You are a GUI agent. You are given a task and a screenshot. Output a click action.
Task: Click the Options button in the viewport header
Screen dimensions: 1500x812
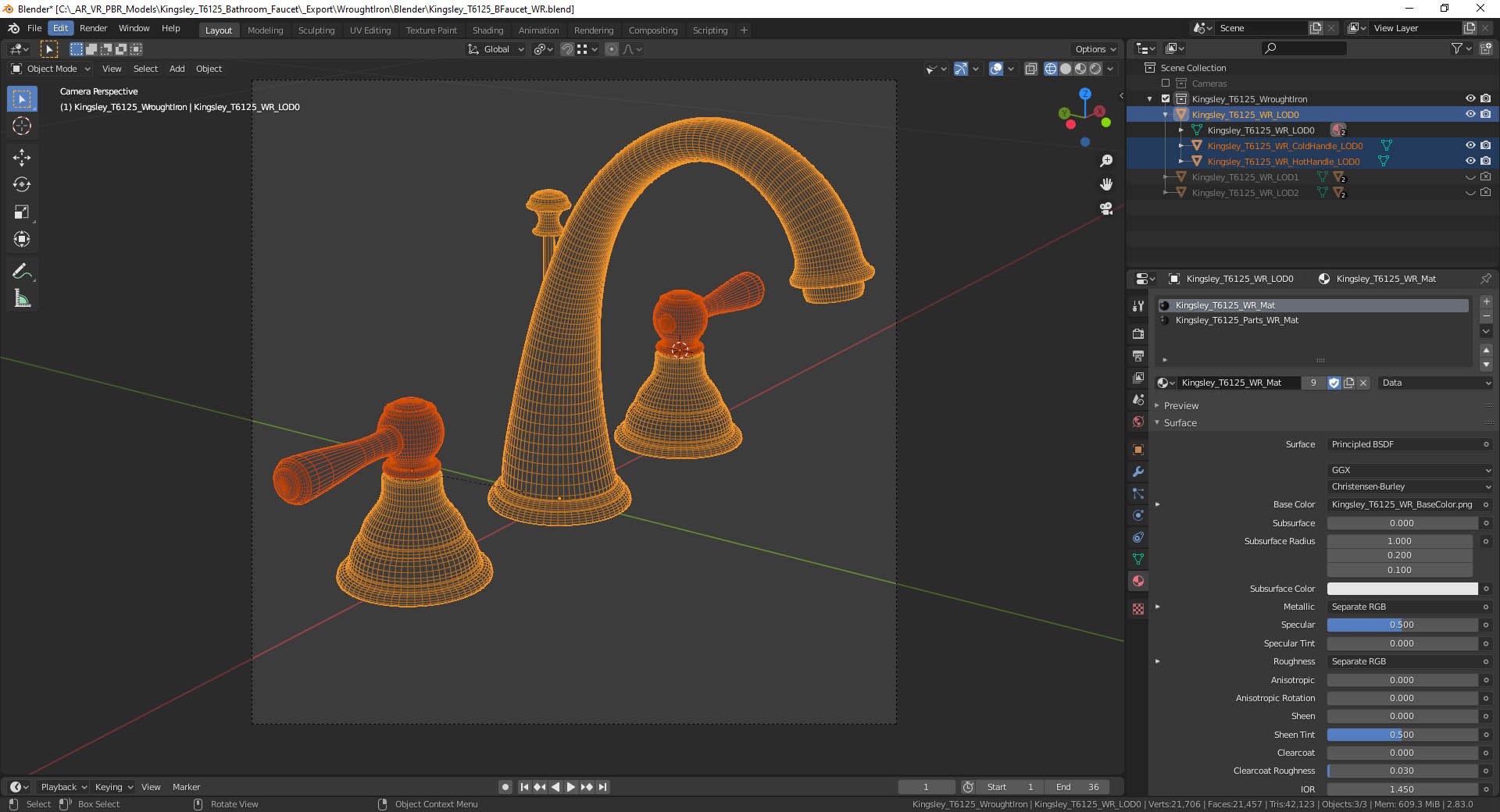coord(1095,49)
